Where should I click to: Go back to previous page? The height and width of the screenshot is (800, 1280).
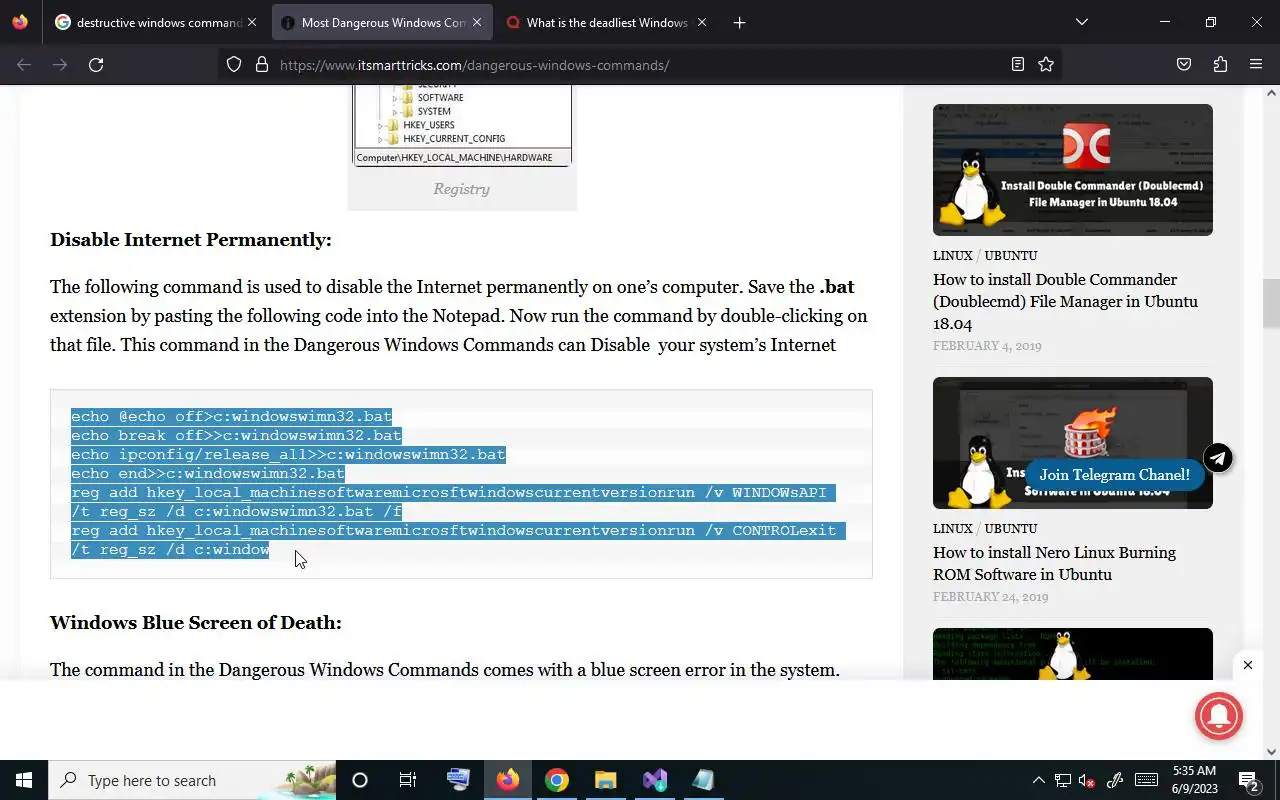[x=24, y=65]
